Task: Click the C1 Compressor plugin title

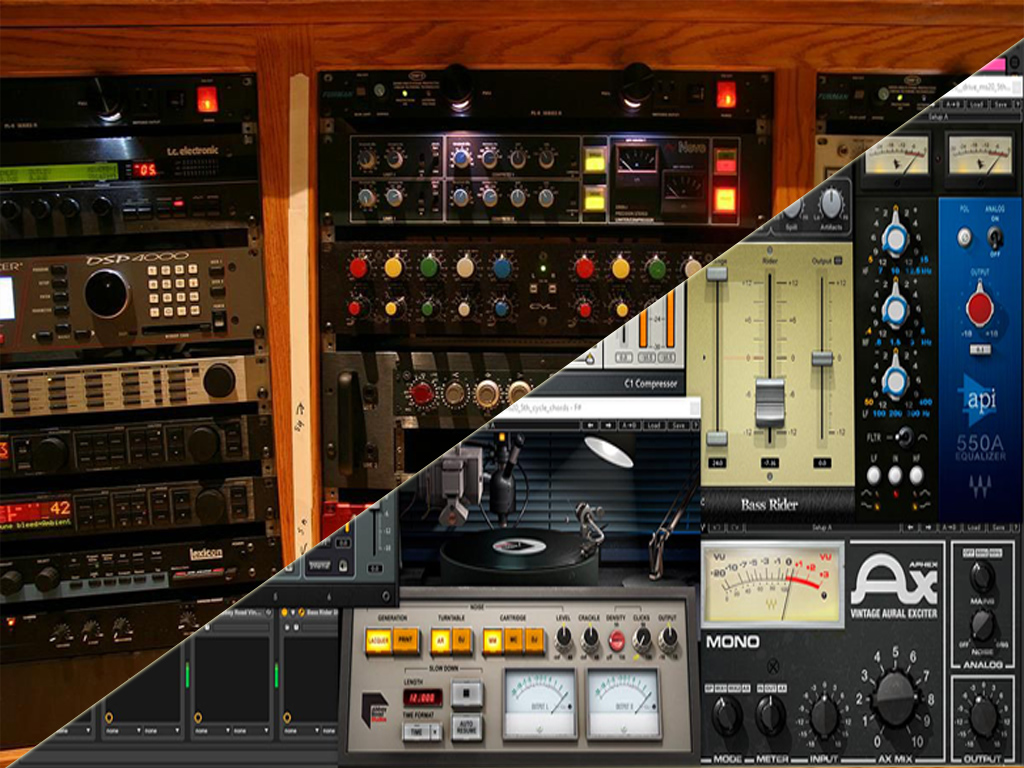Action: click(x=651, y=384)
